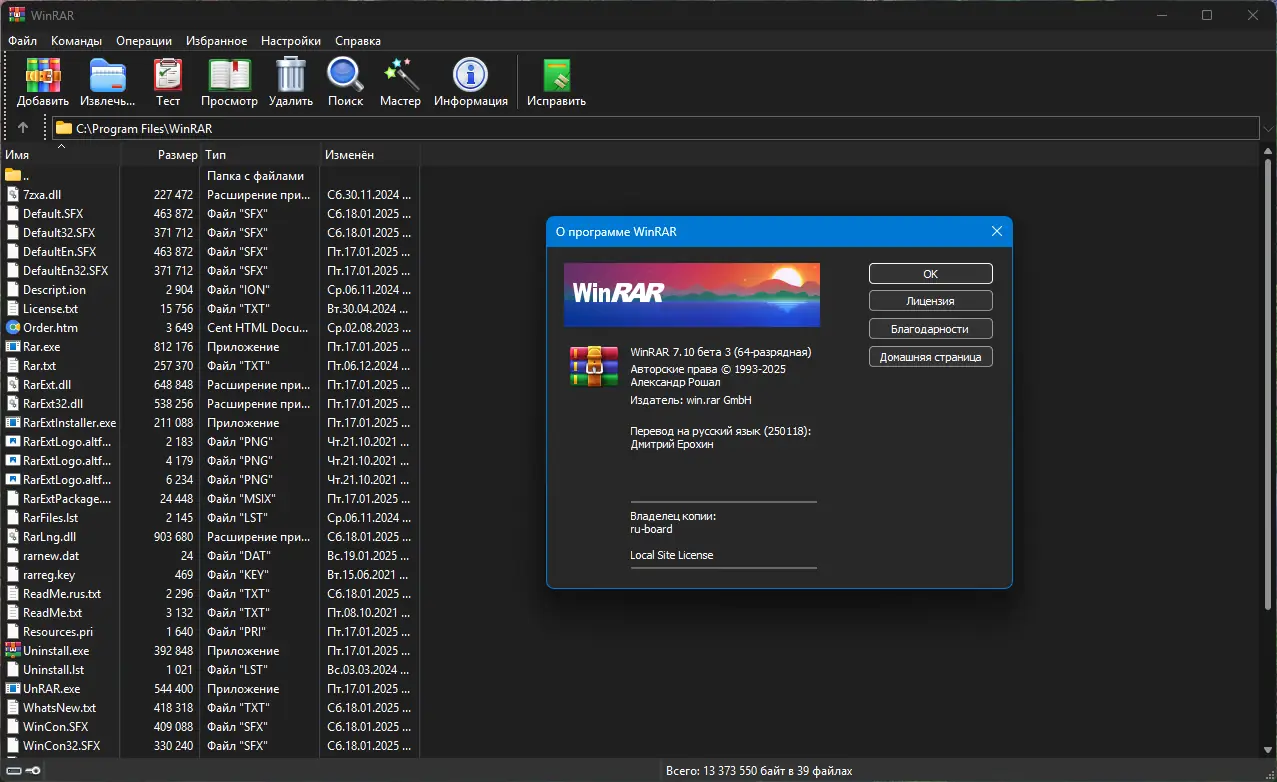Image resolution: width=1277 pixels, height=782 pixels.
Task: Open the Поиск (Find) magnifier tool
Action: pos(345,82)
